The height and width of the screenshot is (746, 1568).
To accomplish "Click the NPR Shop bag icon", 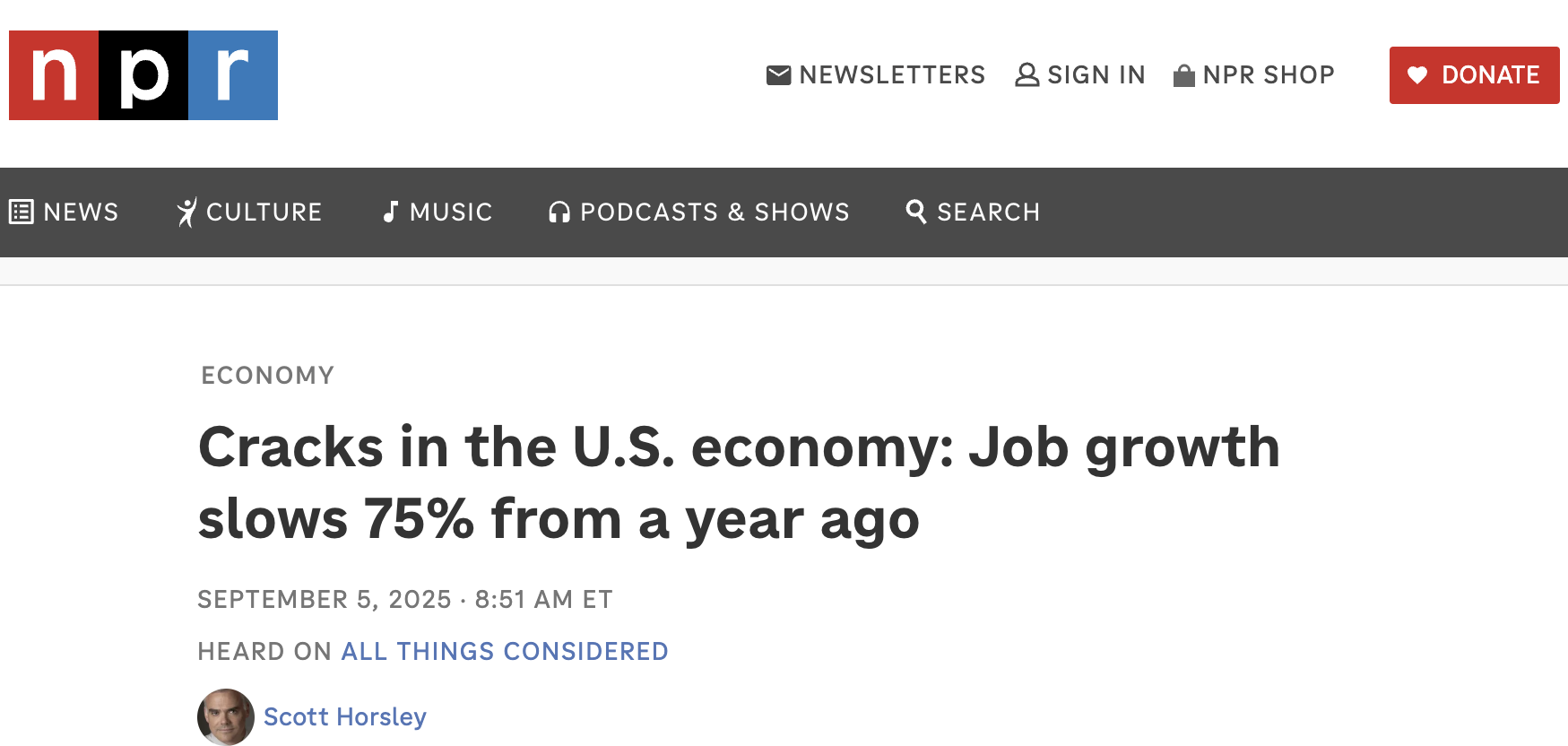I will point(1183,76).
